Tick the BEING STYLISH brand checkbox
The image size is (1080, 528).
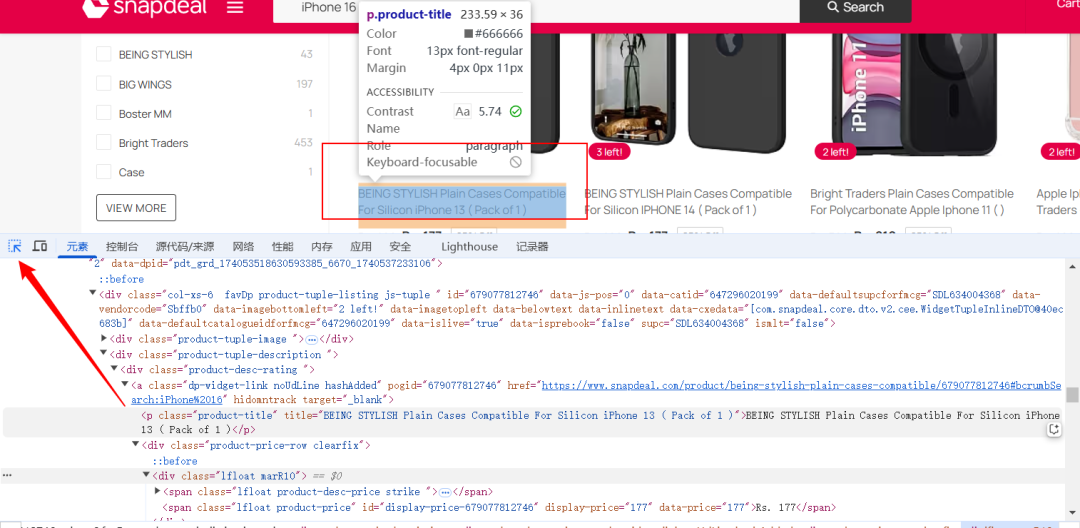[103, 54]
